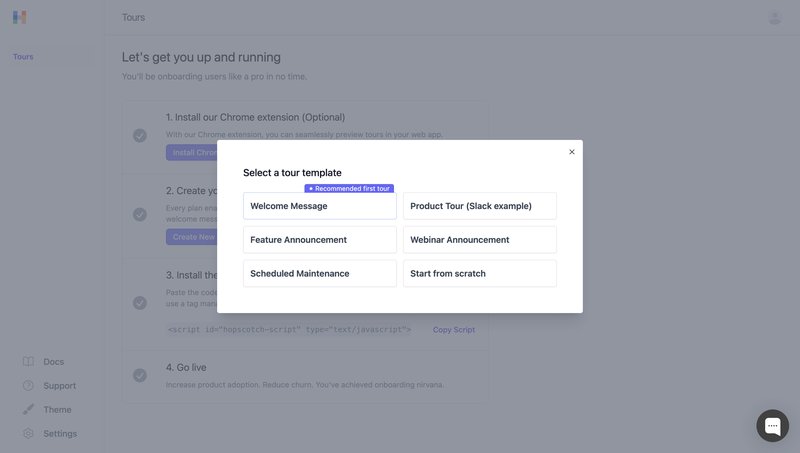The height and width of the screenshot is (453, 800).
Task: Choose the Scheduled Maintenance template
Action: point(319,273)
